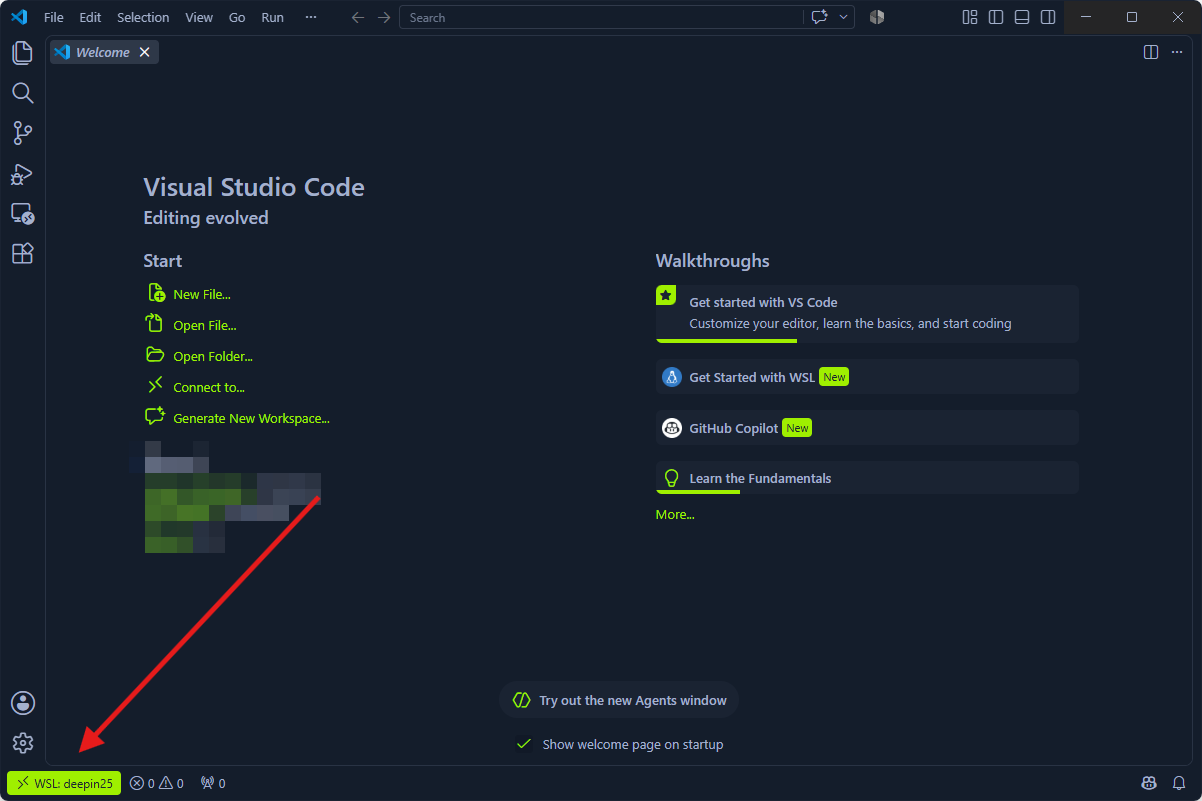Screen dimensions: 1202x801
Task: Click Try out the new Agents window
Action: 619,700
